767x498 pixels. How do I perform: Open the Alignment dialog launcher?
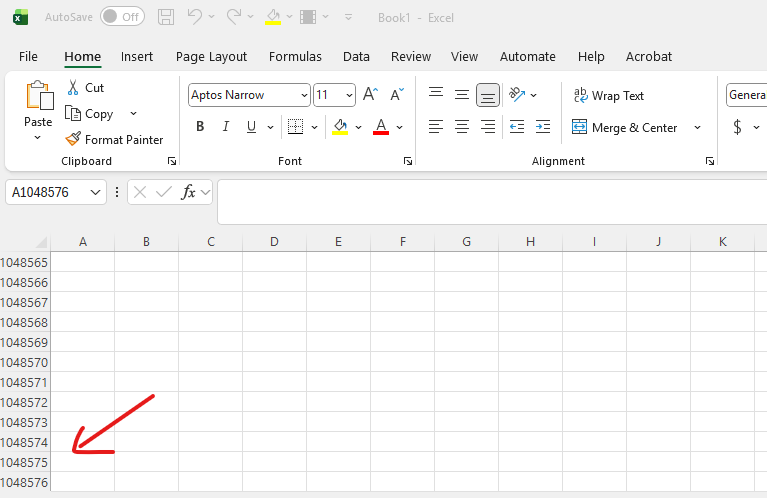tap(710, 161)
